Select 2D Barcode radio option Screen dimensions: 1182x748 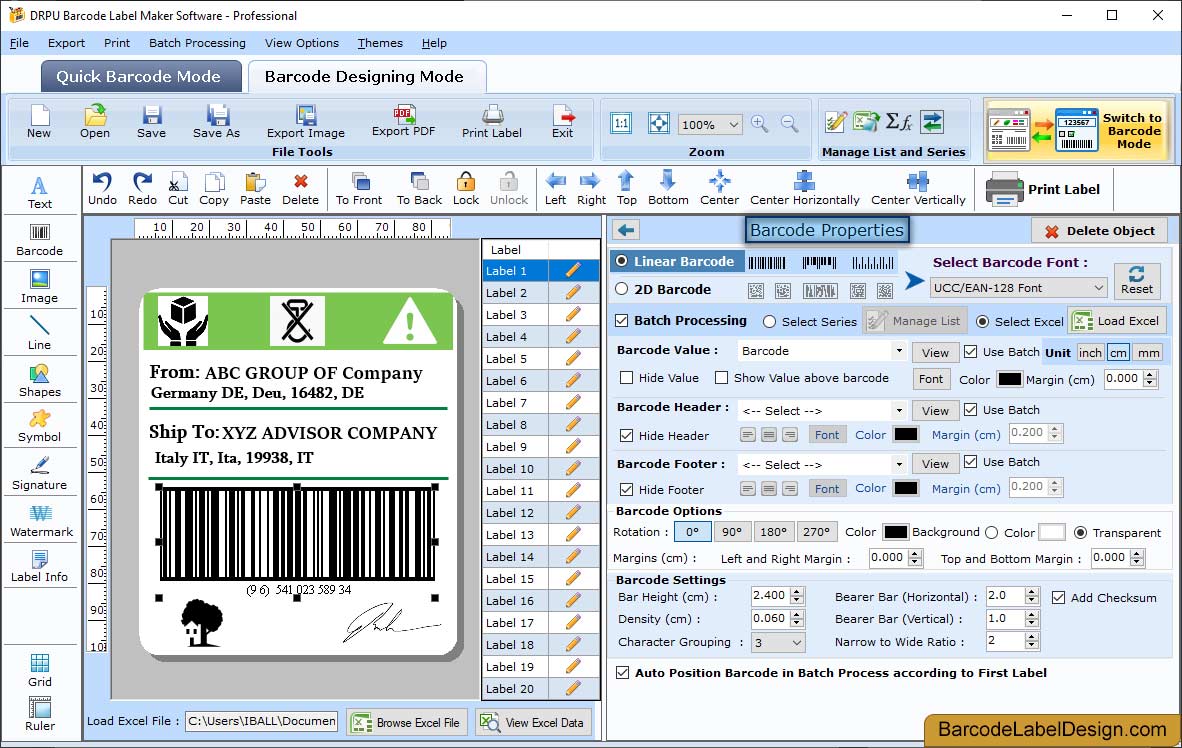[621, 289]
